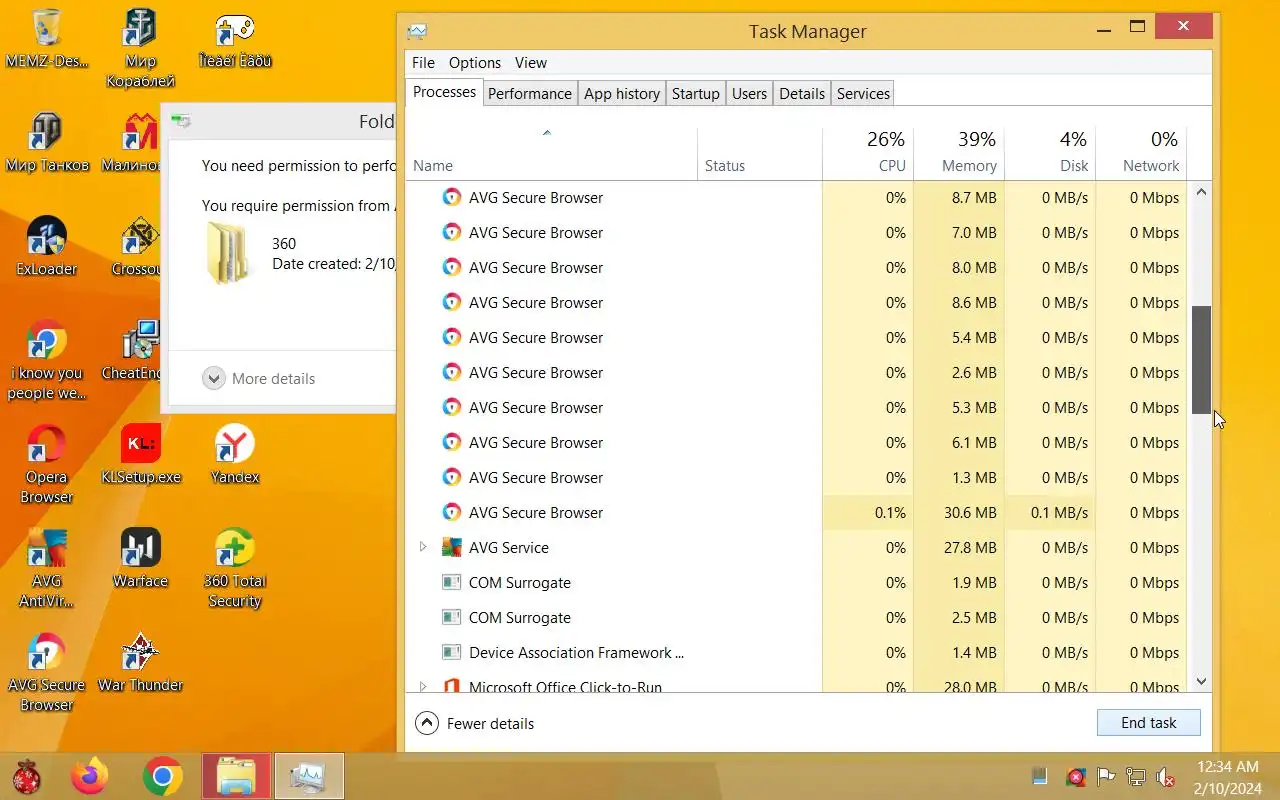1280x800 pixels.
Task: Open the View menu in Task Manager
Action: [531, 62]
